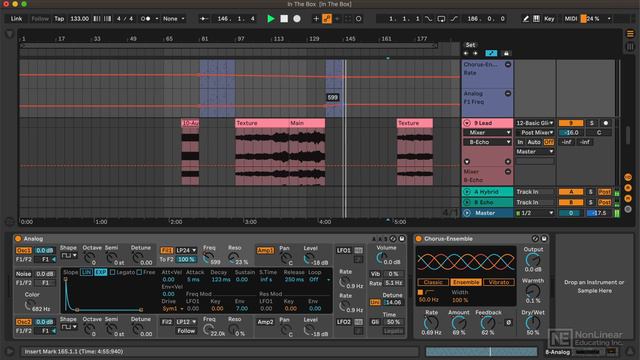Start playback with the green Play button

pyautogui.click(x=271, y=19)
